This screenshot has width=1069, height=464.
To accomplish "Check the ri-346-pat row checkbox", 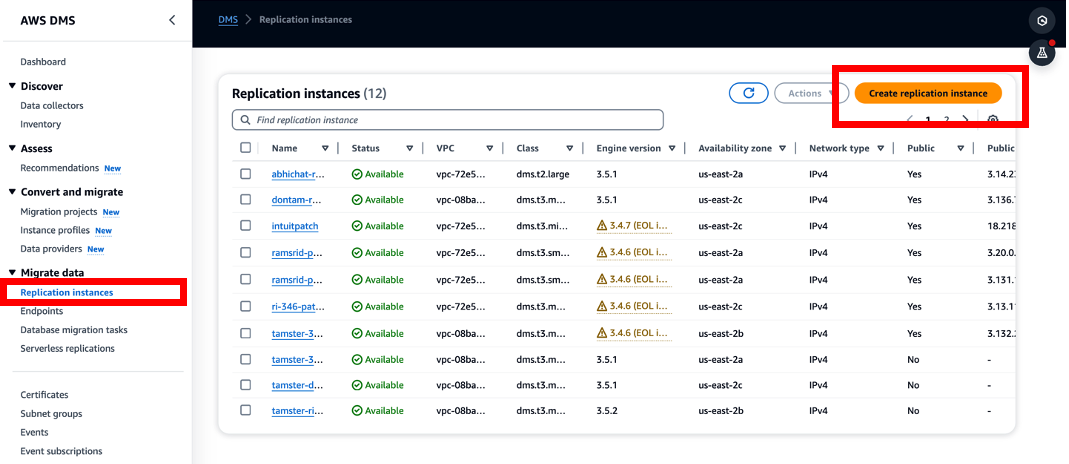I will pyautogui.click(x=245, y=306).
